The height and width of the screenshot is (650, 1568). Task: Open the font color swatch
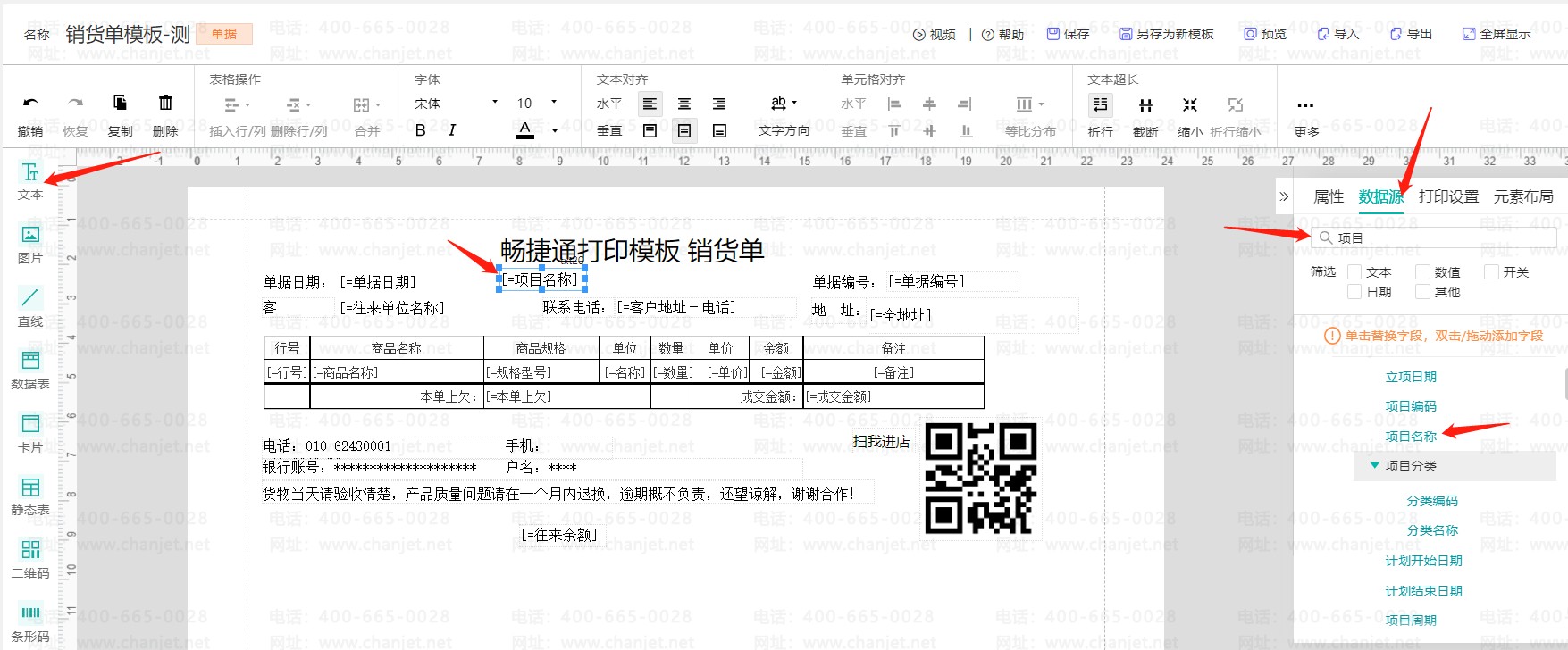point(525,130)
